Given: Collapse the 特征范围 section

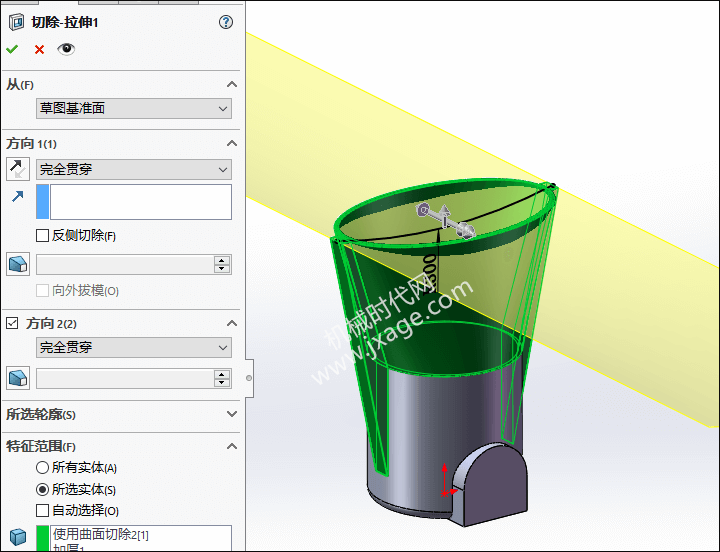Looking at the screenshot, I should click(231, 446).
